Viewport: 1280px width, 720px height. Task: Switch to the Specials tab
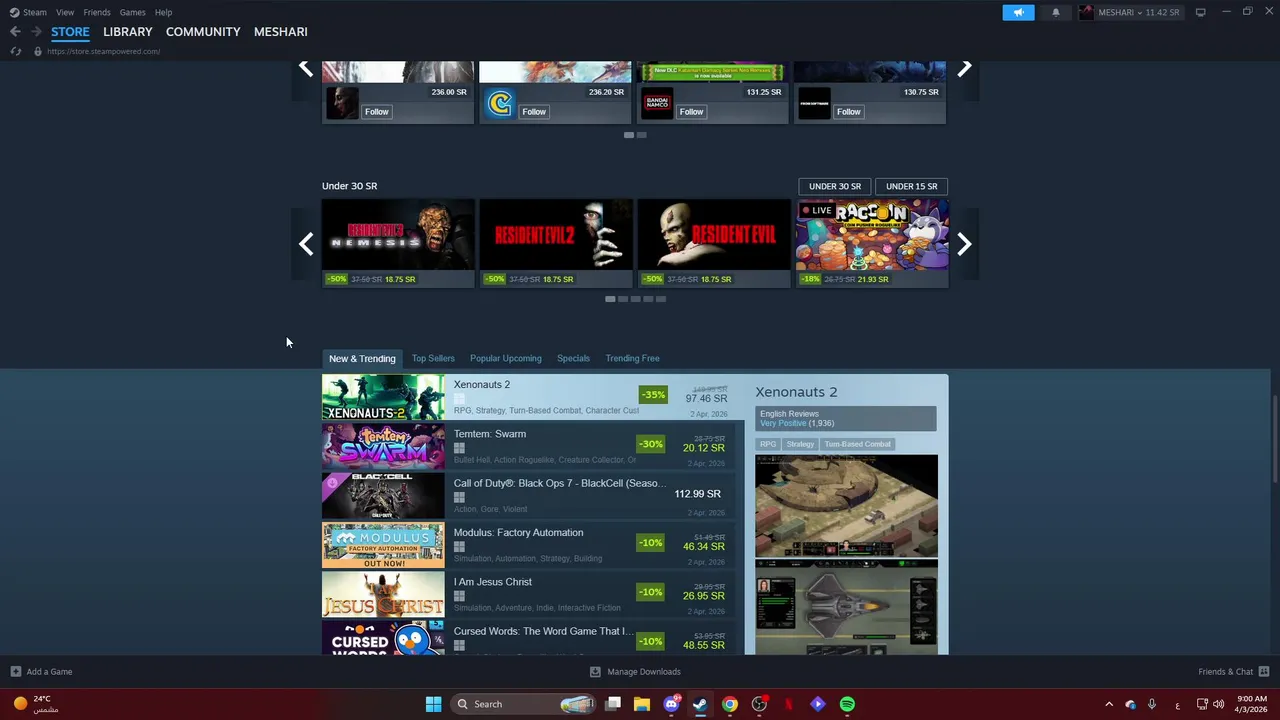click(573, 358)
